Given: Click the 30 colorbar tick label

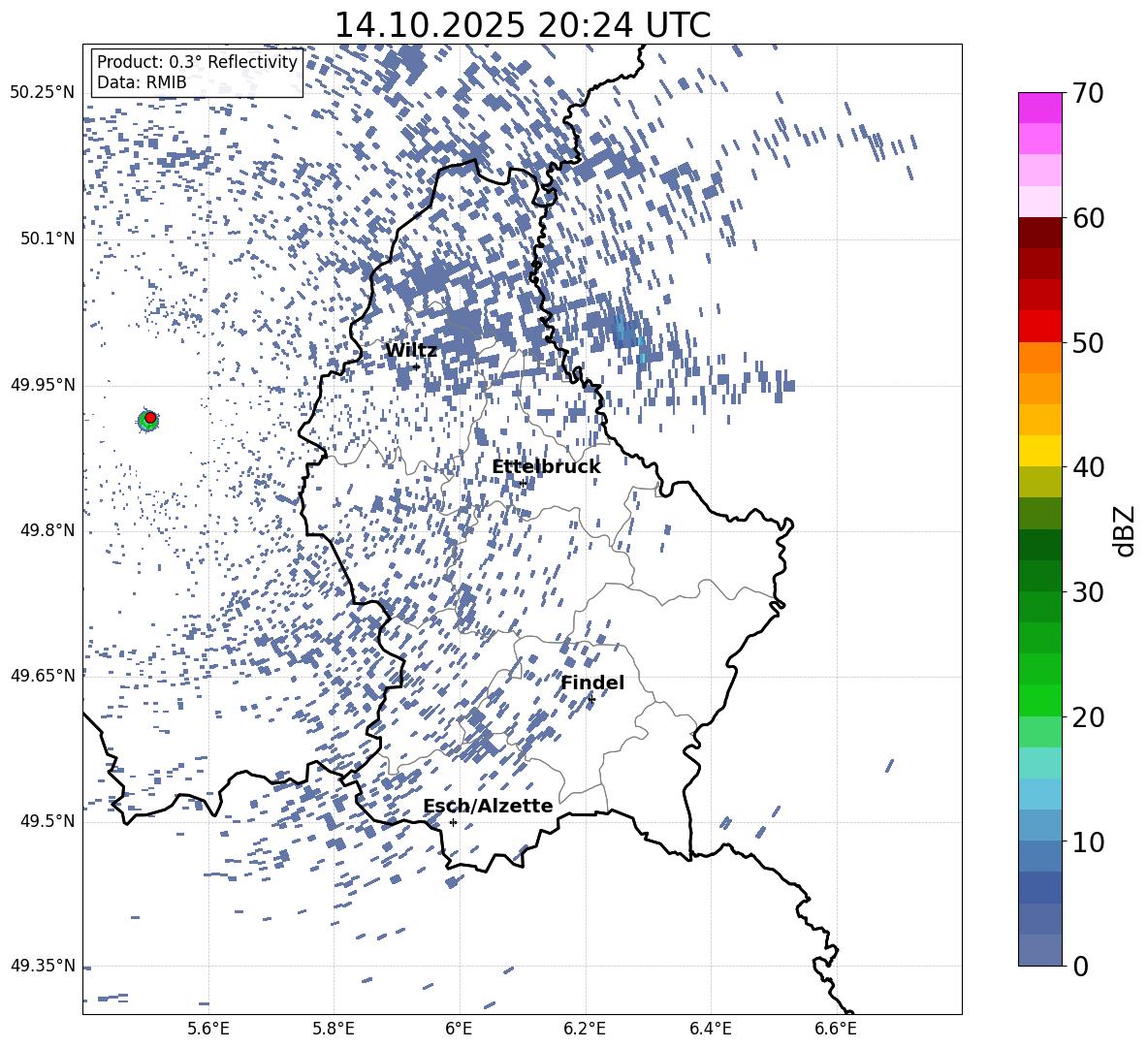Looking at the screenshot, I should pos(1088,592).
